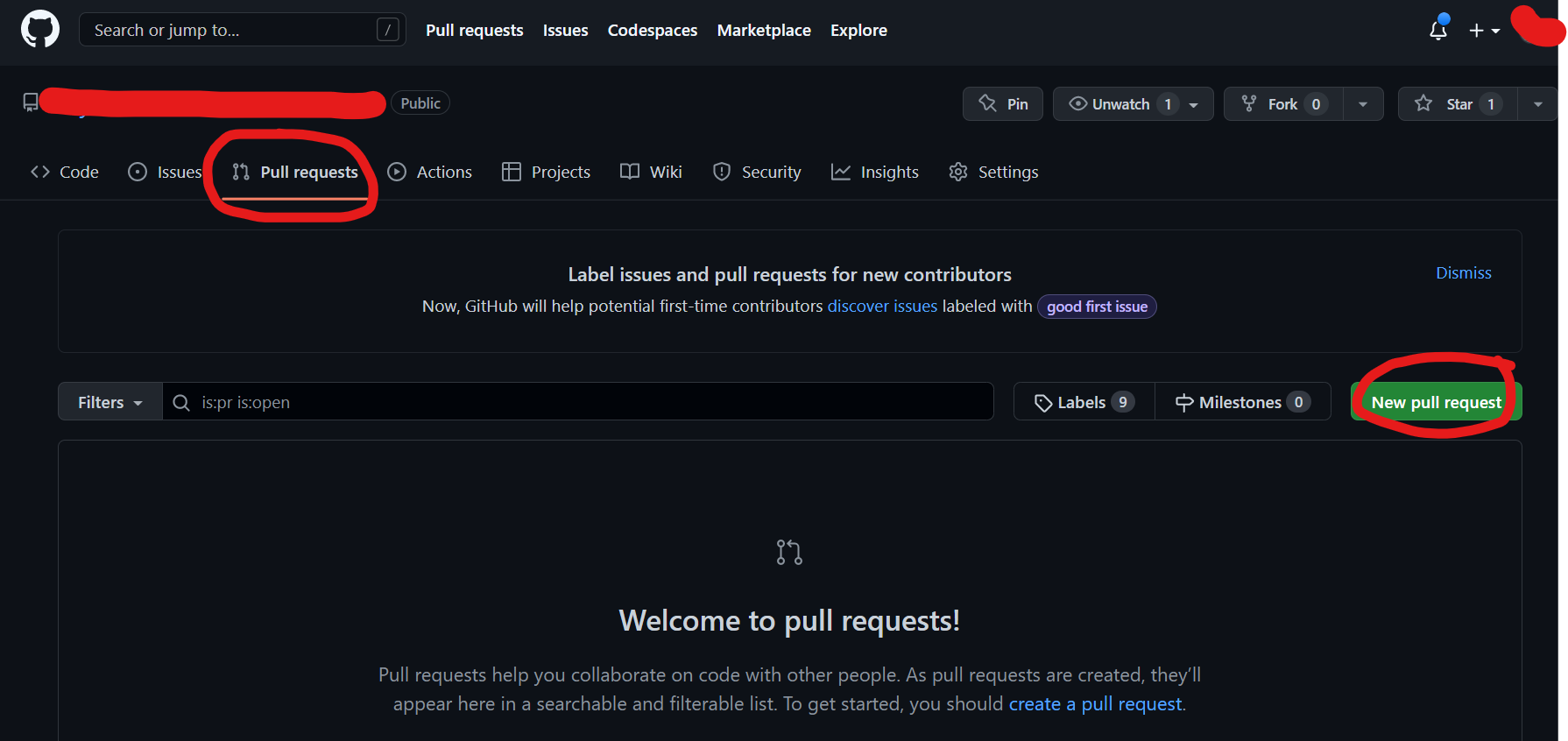Expand the Fork dropdown arrow
The image size is (1568, 741).
click(x=1363, y=103)
